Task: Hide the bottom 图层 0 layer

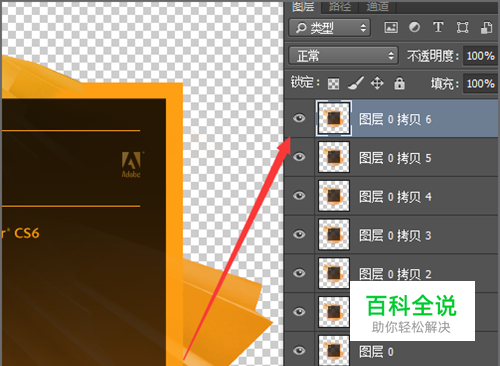Action: (299, 350)
